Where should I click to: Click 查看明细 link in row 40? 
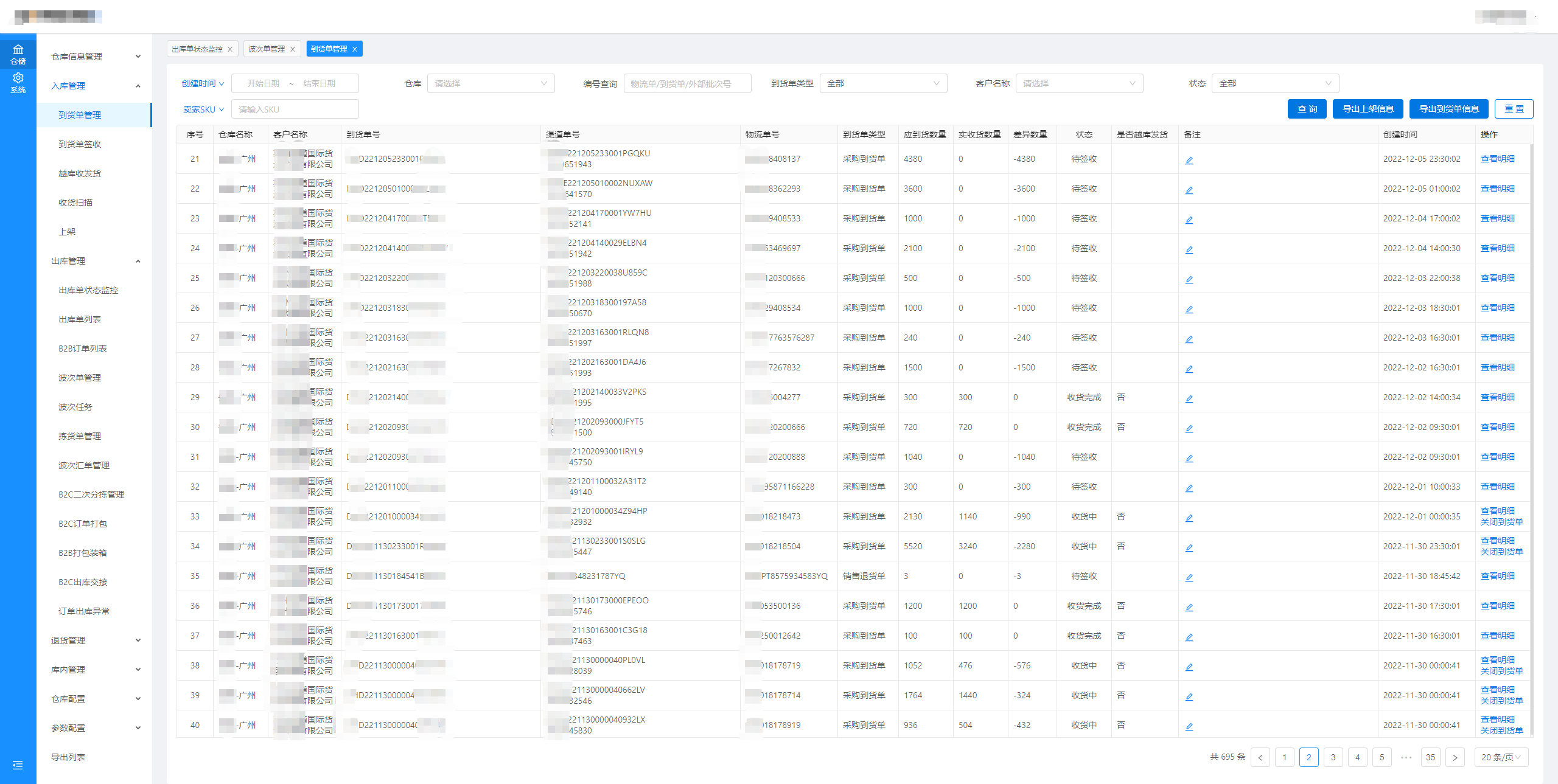[1497, 720]
